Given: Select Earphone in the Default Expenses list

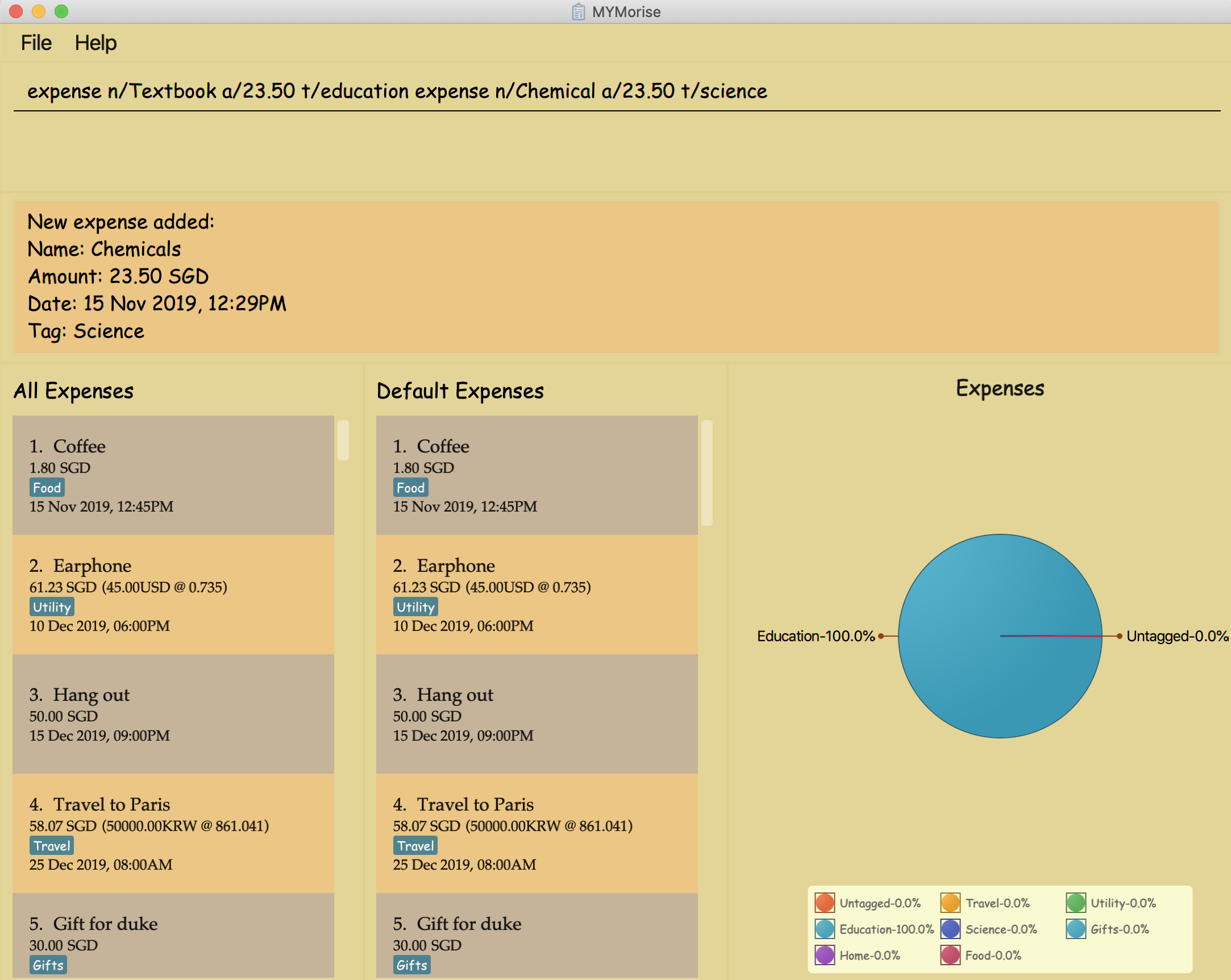Looking at the screenshot, I should pos(537,595).
